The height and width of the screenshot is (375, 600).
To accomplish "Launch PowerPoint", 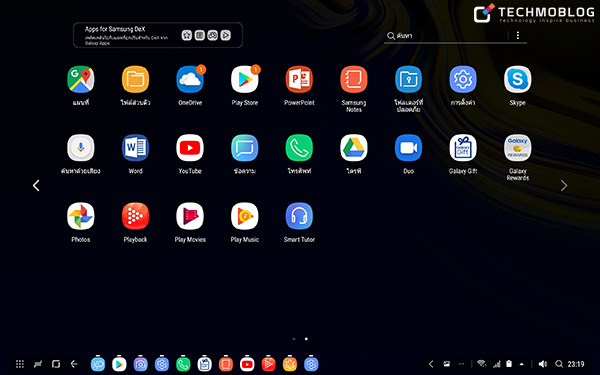I will (x=299, y=80).
